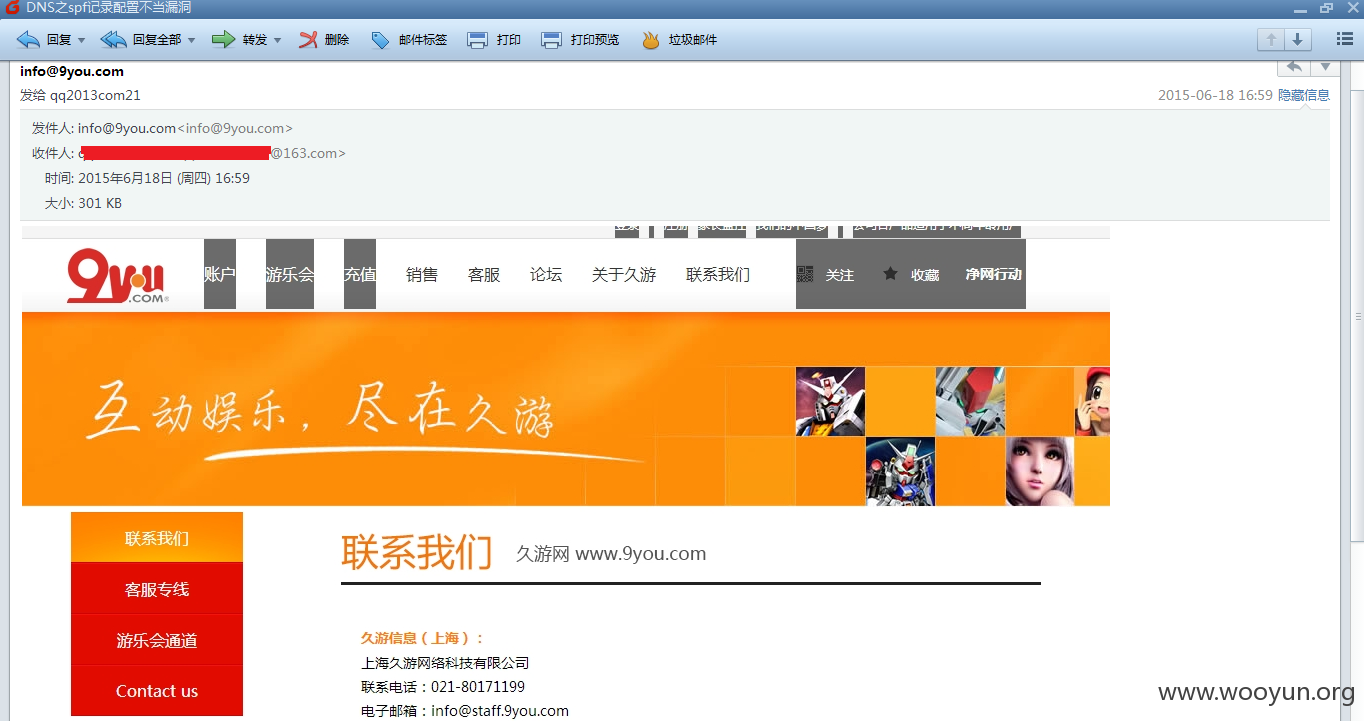Viewport: 1364px width, 721px height.
Task: Click the QR code 关注 icon
Action: [x=805, y=274]
